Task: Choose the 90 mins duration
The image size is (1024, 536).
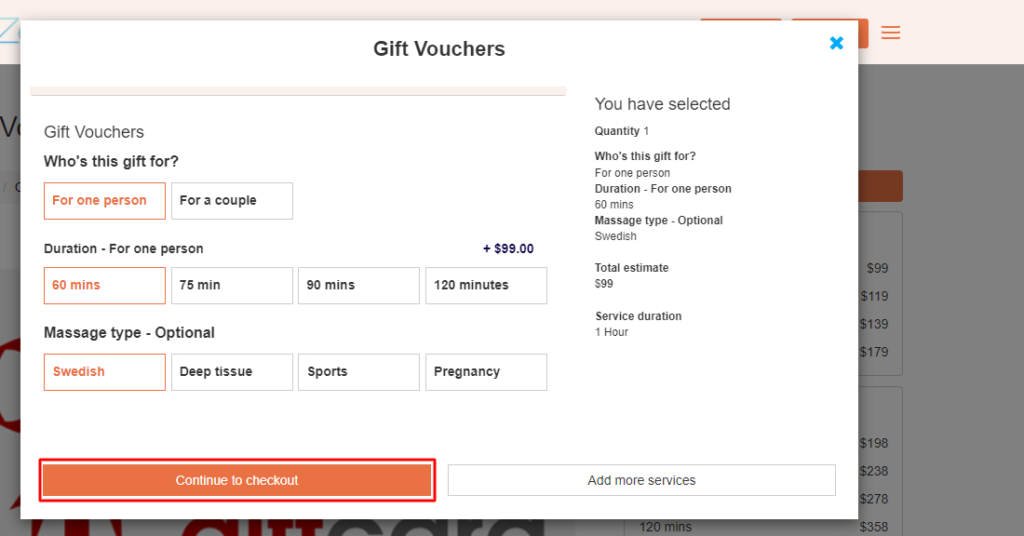Action: pyautogui.click(x=359, y=285)
